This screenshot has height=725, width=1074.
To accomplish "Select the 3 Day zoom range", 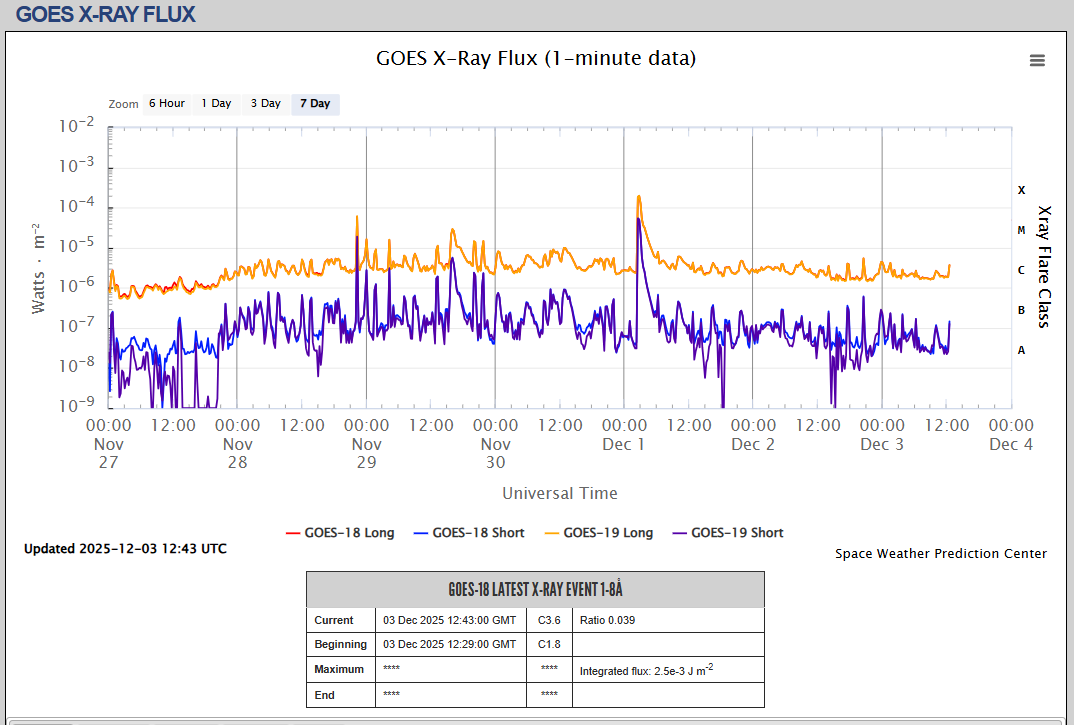I will point(266,103).
